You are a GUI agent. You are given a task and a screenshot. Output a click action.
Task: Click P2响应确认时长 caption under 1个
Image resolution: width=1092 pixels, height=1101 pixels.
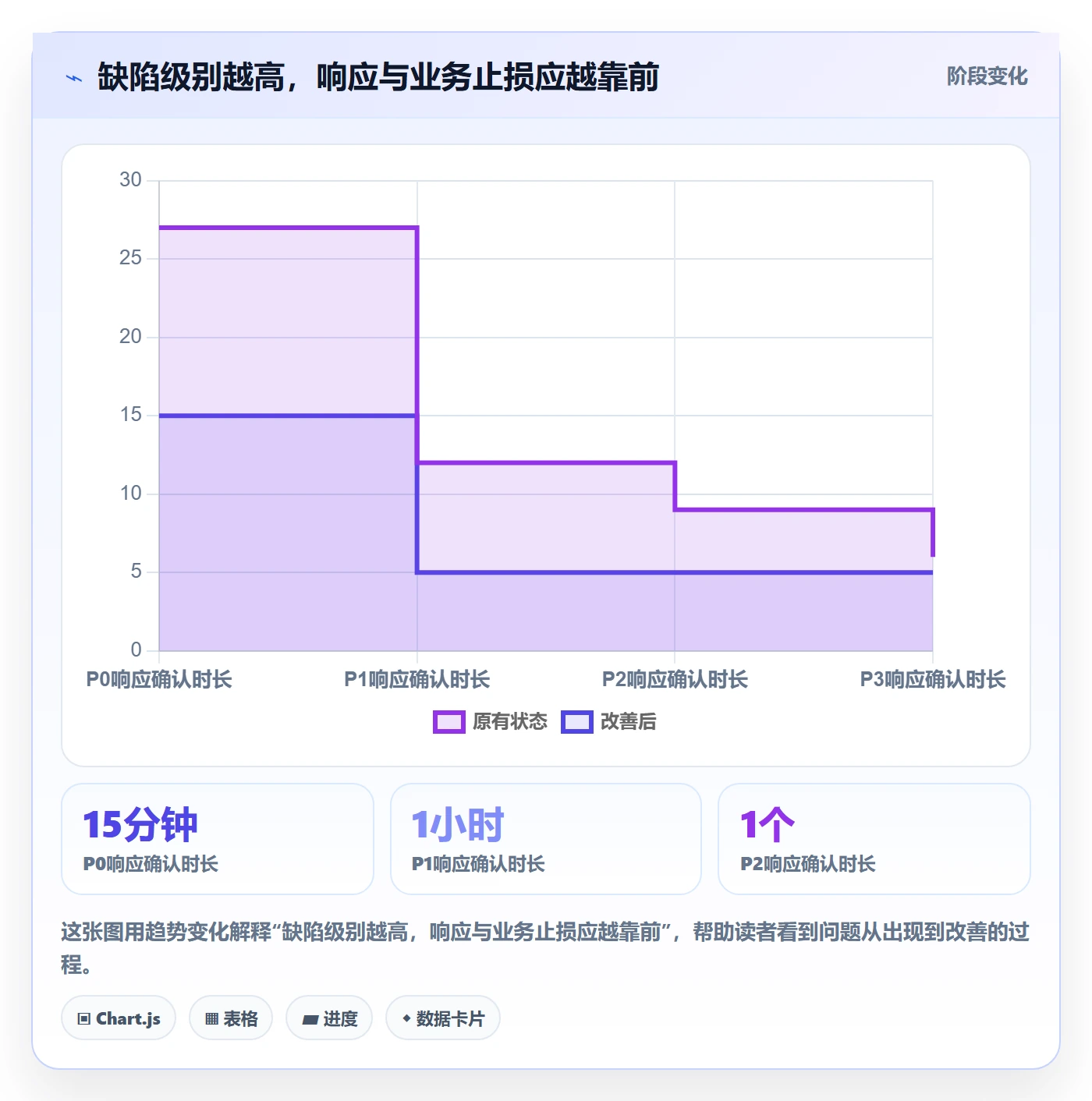coord(808,864)
